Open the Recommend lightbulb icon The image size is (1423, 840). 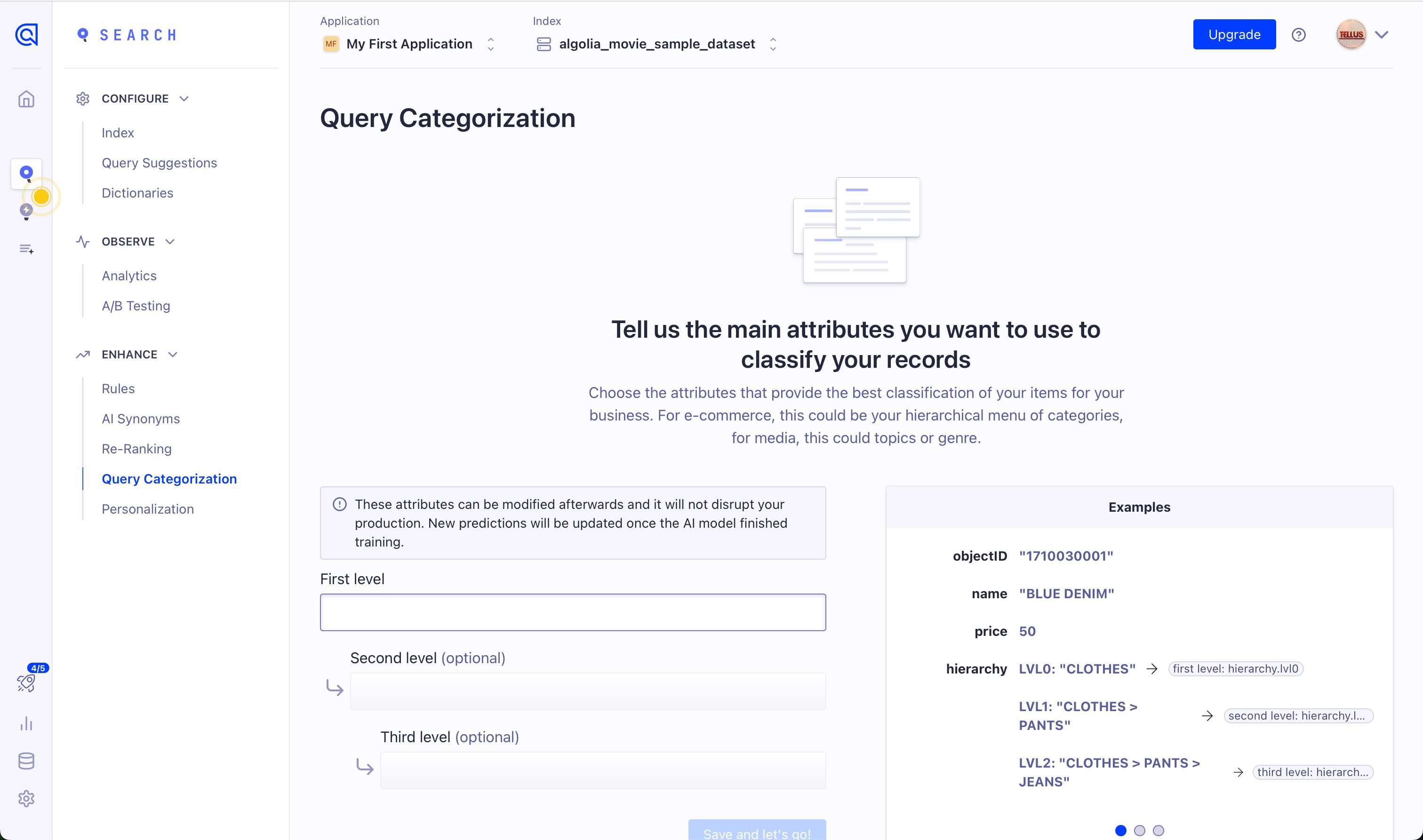click(26, 212)
